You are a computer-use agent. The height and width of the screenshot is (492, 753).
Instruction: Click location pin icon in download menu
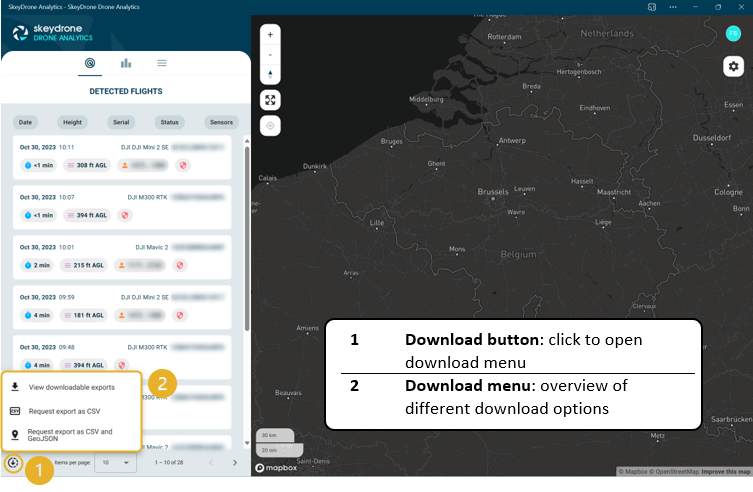[x=15, y=435]
